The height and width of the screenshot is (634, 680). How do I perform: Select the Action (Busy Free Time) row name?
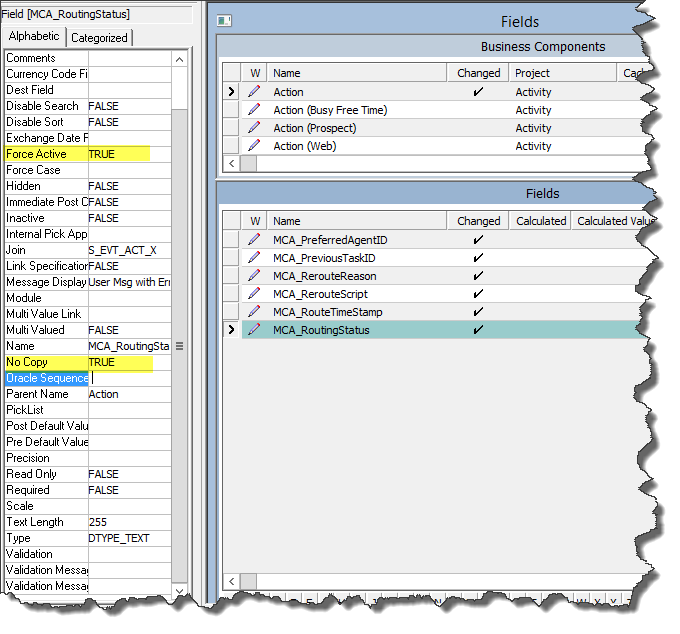click(330, 110)
